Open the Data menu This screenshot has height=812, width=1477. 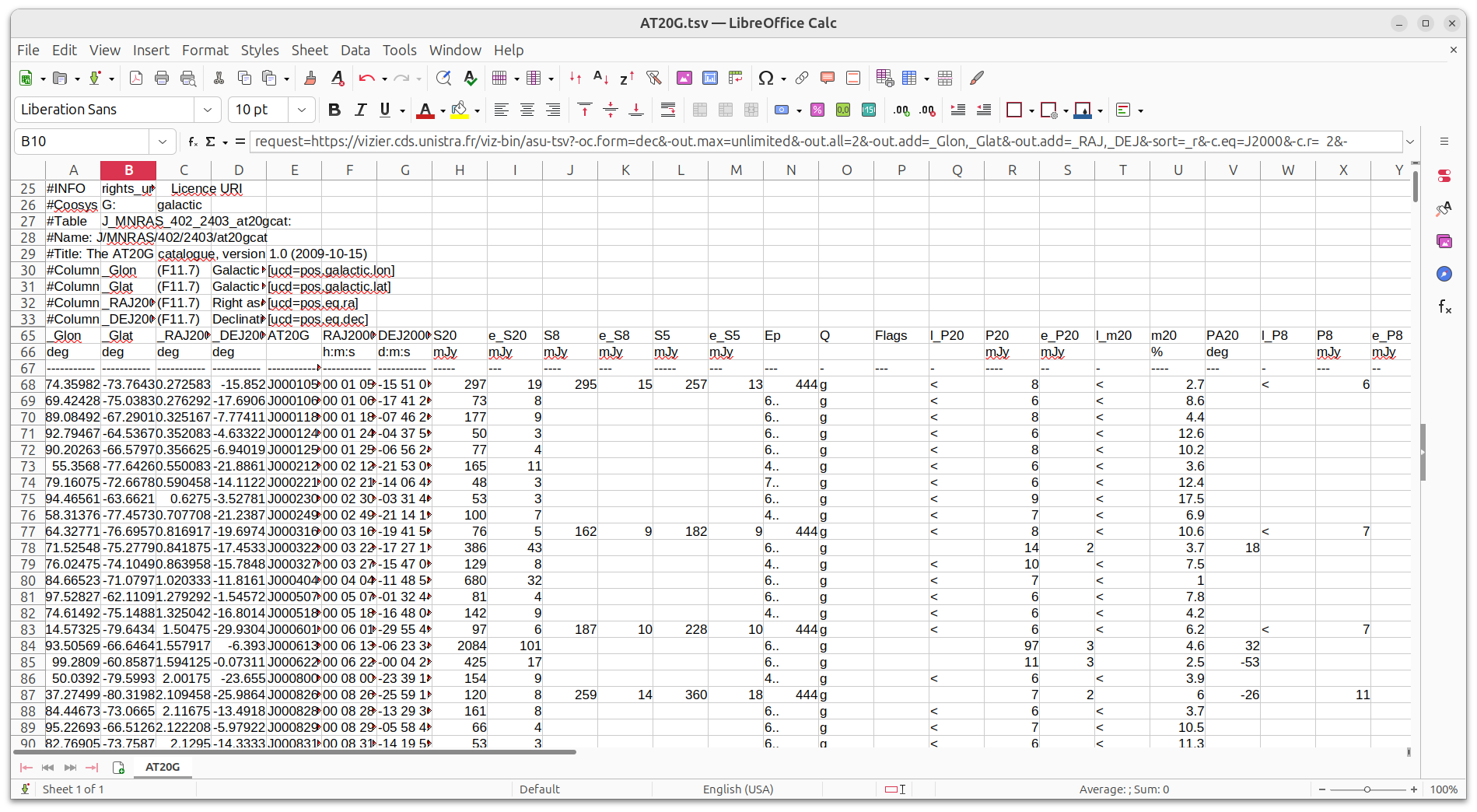[355, 50]
